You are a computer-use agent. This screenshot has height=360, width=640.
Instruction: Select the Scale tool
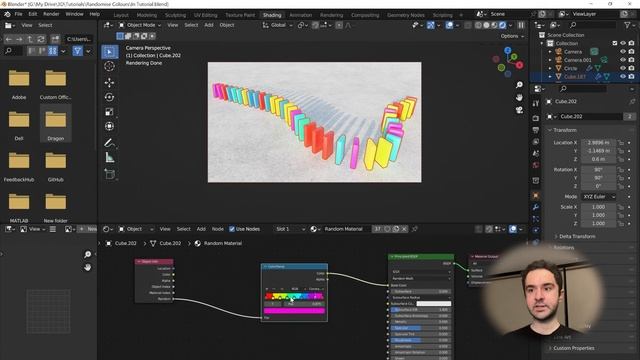[109, 112]
